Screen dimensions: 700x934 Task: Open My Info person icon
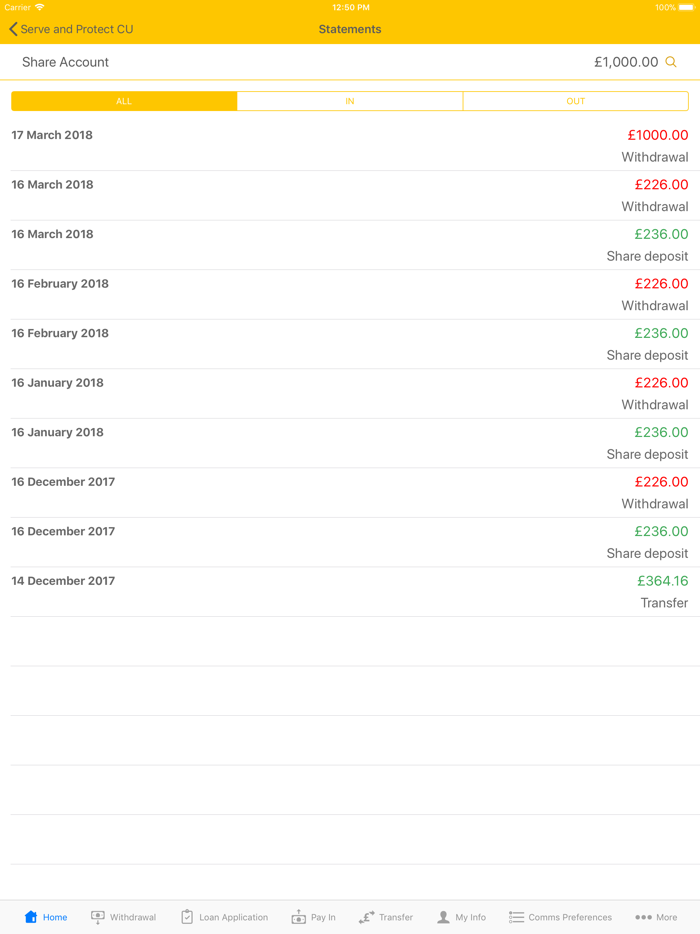[443, 917]
